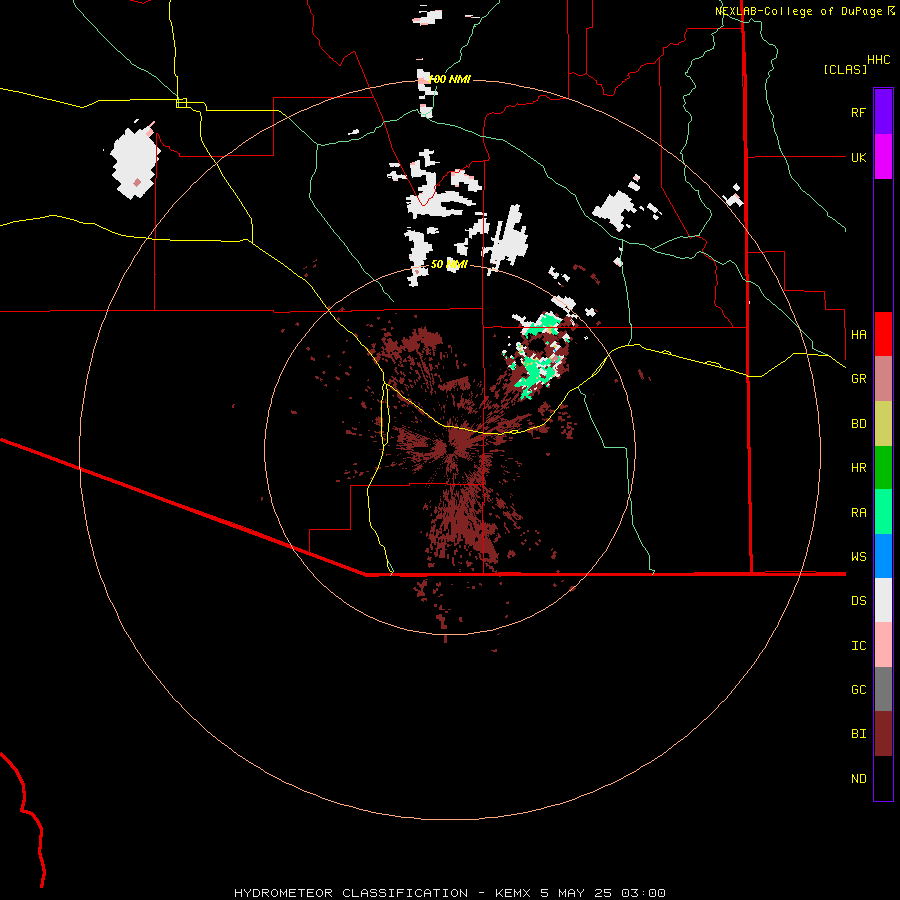Image resolution: width=900 pixels, height=900 pixels.
Task: Select the GR graupel color swatch
Action: coord(883,379)
